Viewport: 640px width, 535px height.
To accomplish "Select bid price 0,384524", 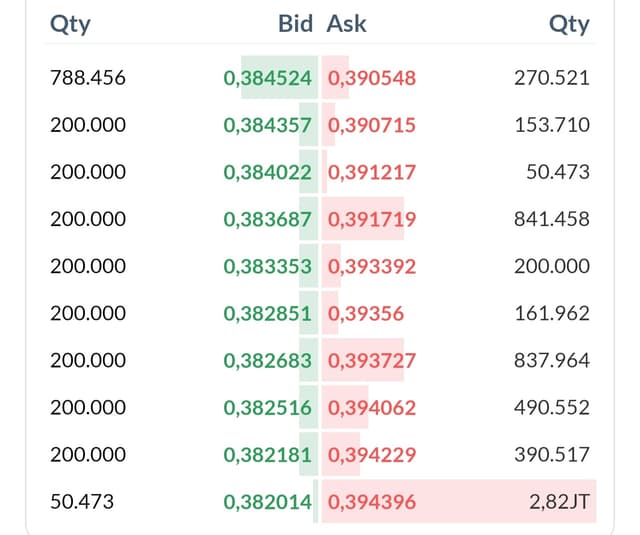I will [x=268, y=78].
